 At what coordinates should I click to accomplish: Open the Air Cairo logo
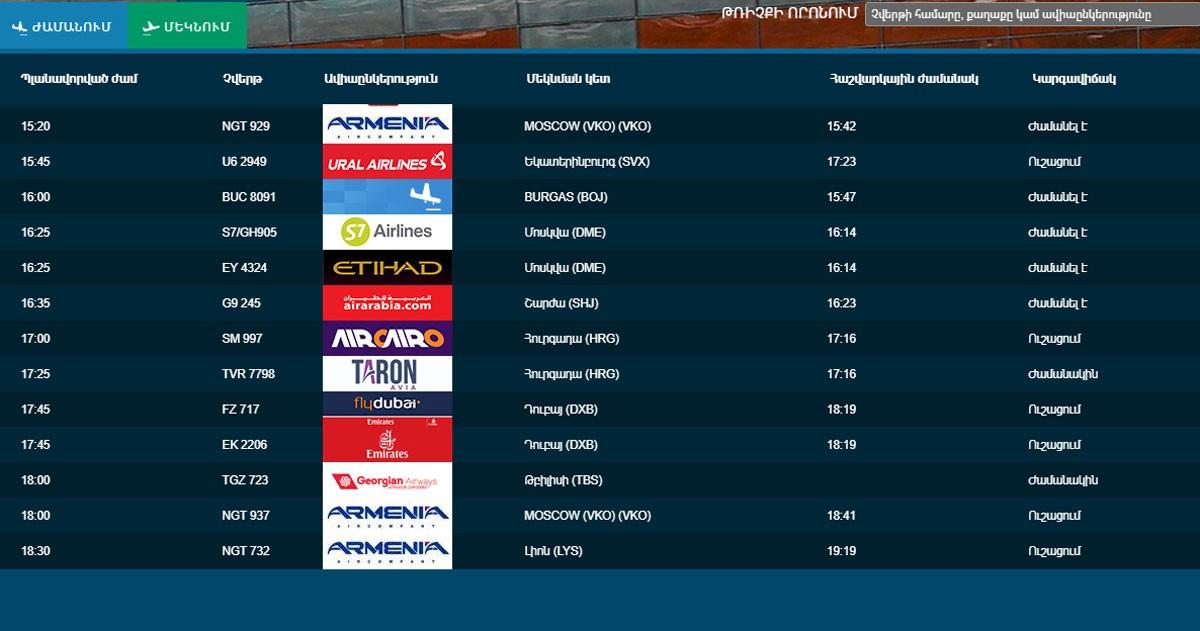coord(387,338)
